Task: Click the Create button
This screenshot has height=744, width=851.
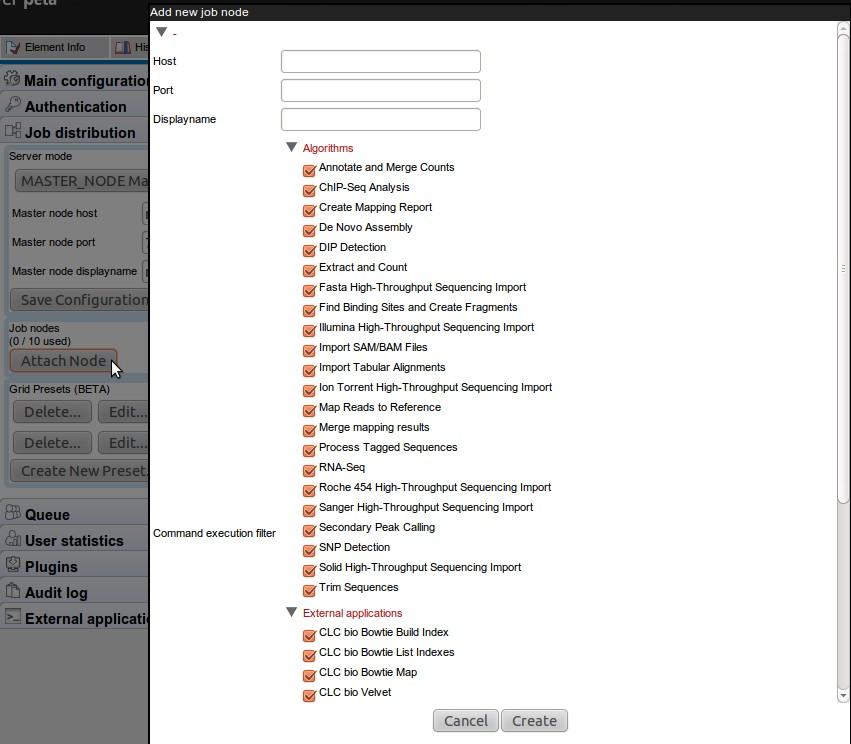Action: click(x=534, y=721)
